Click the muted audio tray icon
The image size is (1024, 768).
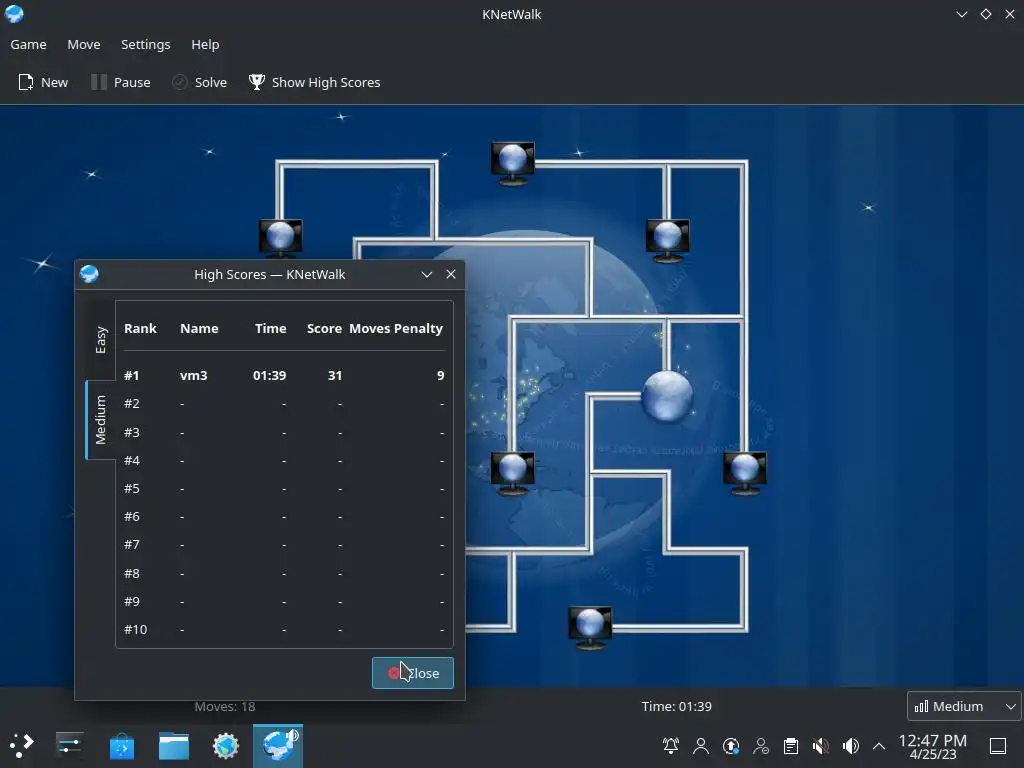click(x=821, y=746)
